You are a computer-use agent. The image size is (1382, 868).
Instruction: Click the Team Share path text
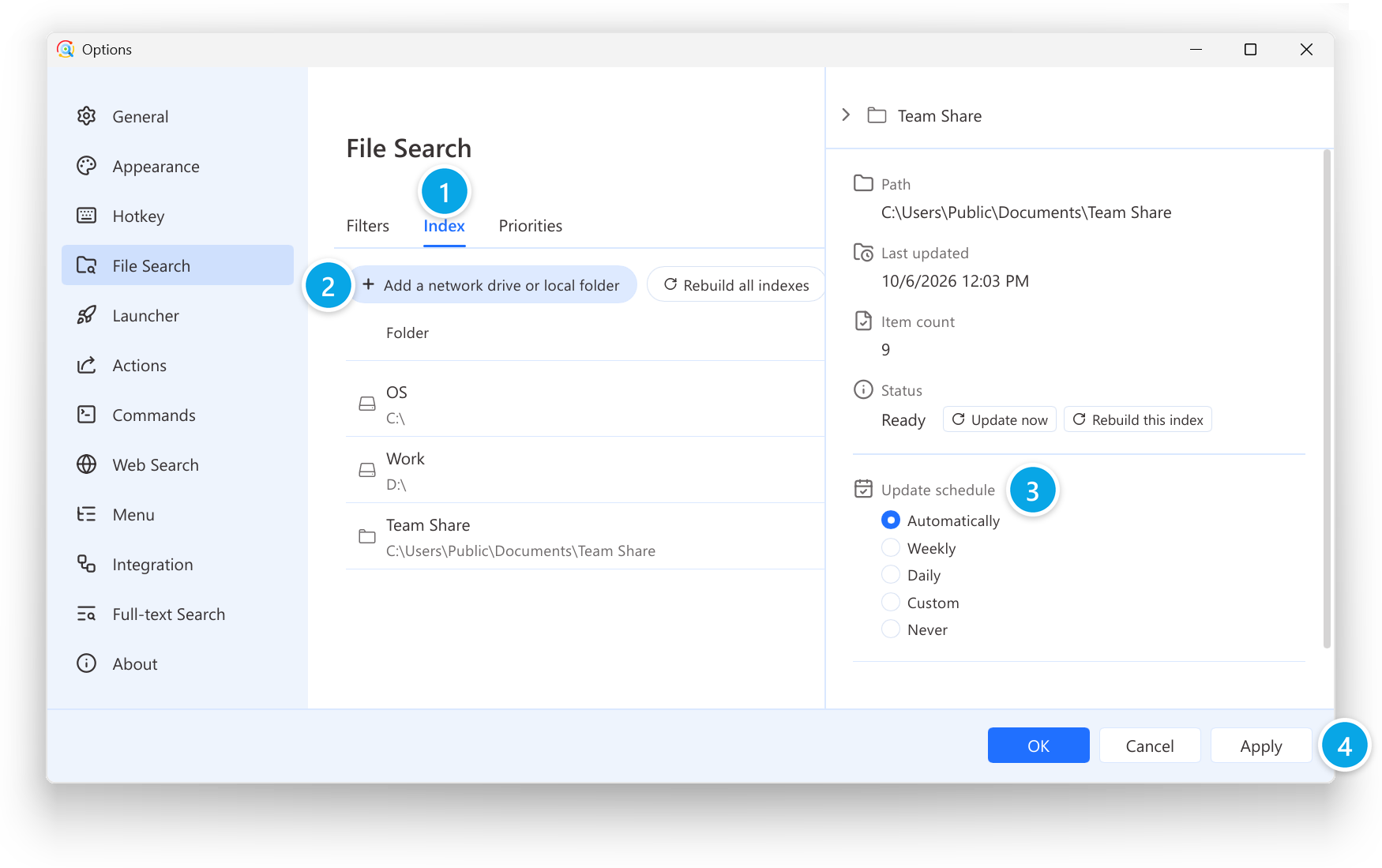click(x=1027, y=212)
